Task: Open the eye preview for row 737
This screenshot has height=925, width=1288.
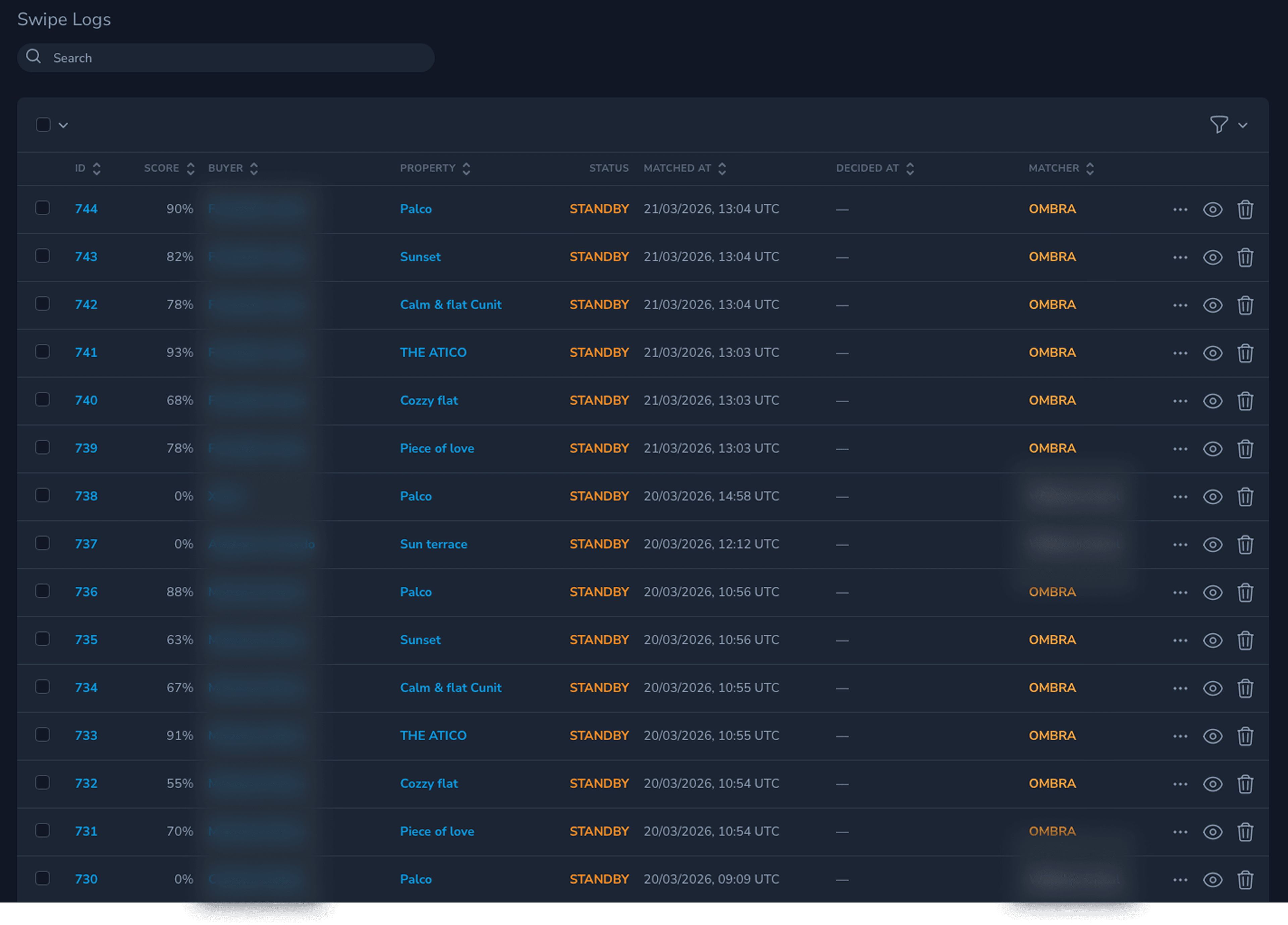Action: coord(1213,544)
